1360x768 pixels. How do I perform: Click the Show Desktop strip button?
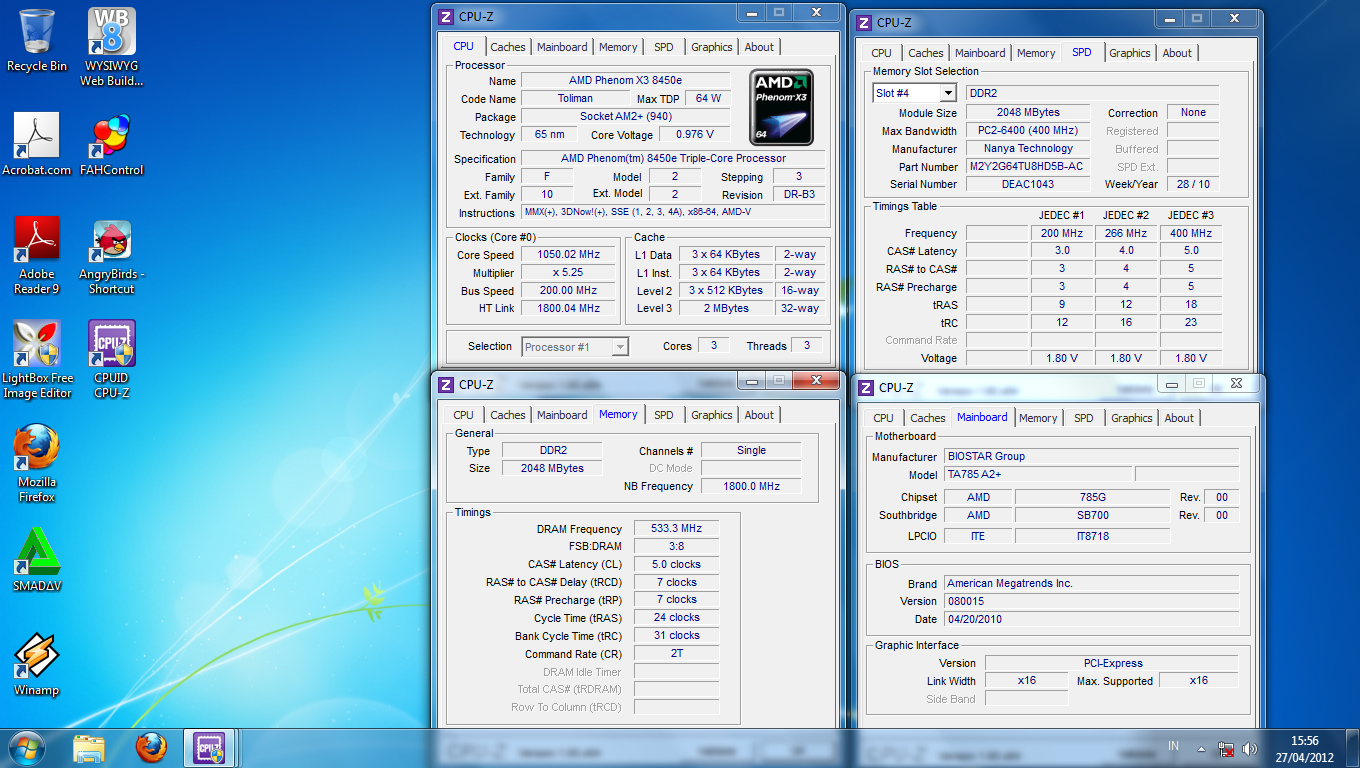tap(1352, 748)
